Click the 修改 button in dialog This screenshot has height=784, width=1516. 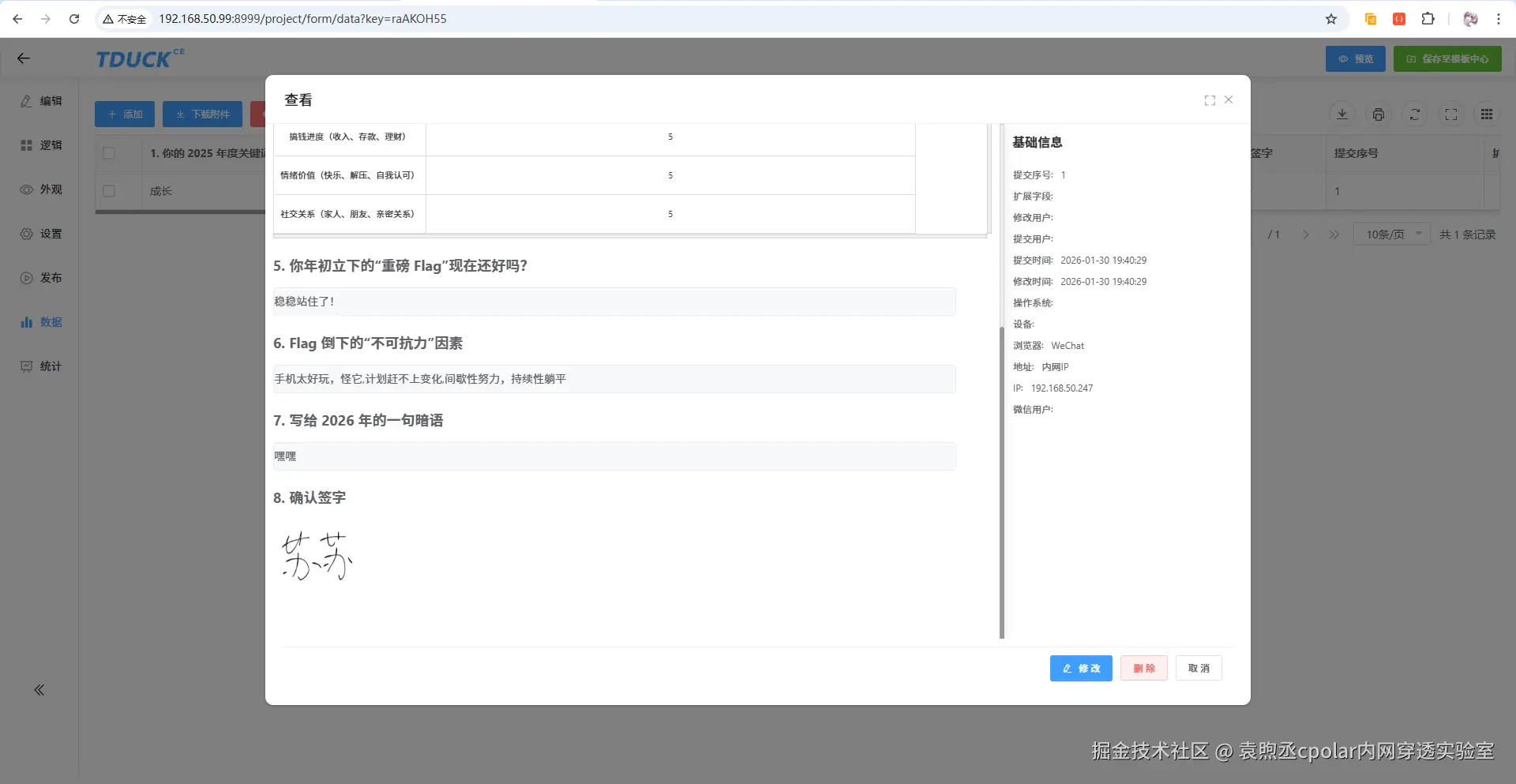(1081, 668)
